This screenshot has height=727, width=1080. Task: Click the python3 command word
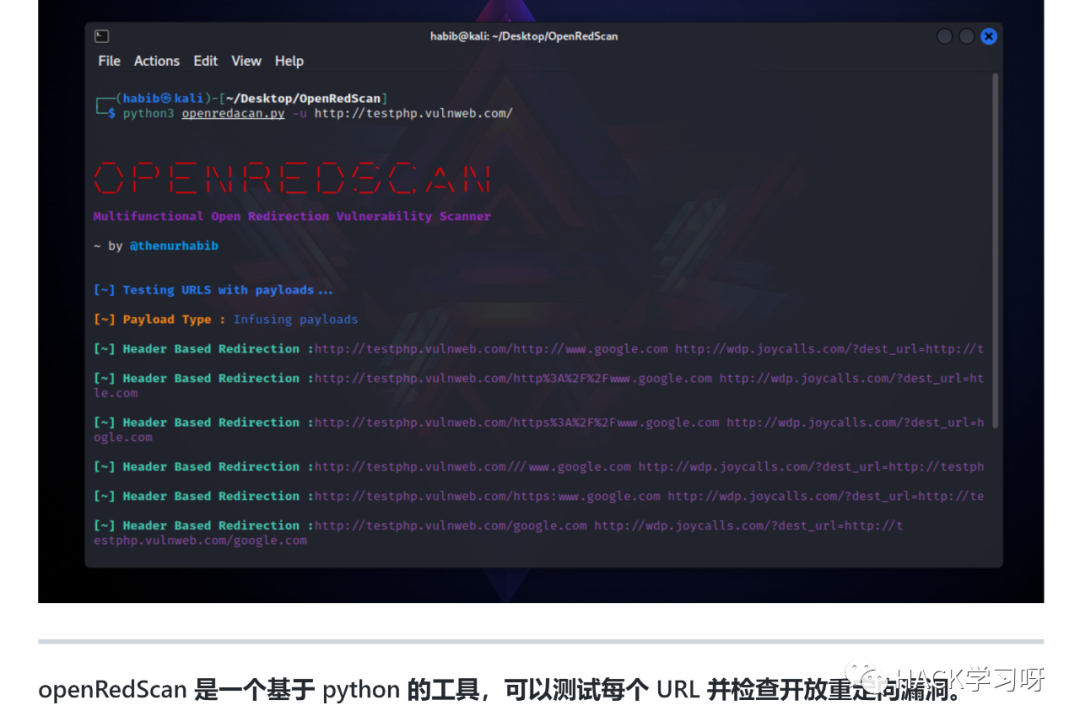tap(148, 114)
